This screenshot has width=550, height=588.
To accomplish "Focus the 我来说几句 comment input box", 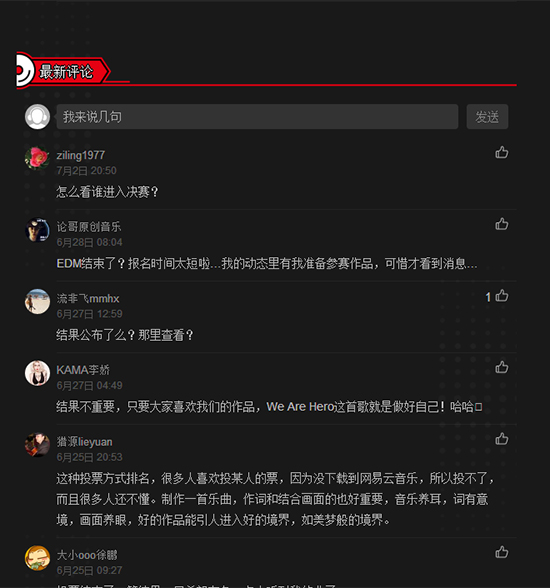I will tap(257, 117).
